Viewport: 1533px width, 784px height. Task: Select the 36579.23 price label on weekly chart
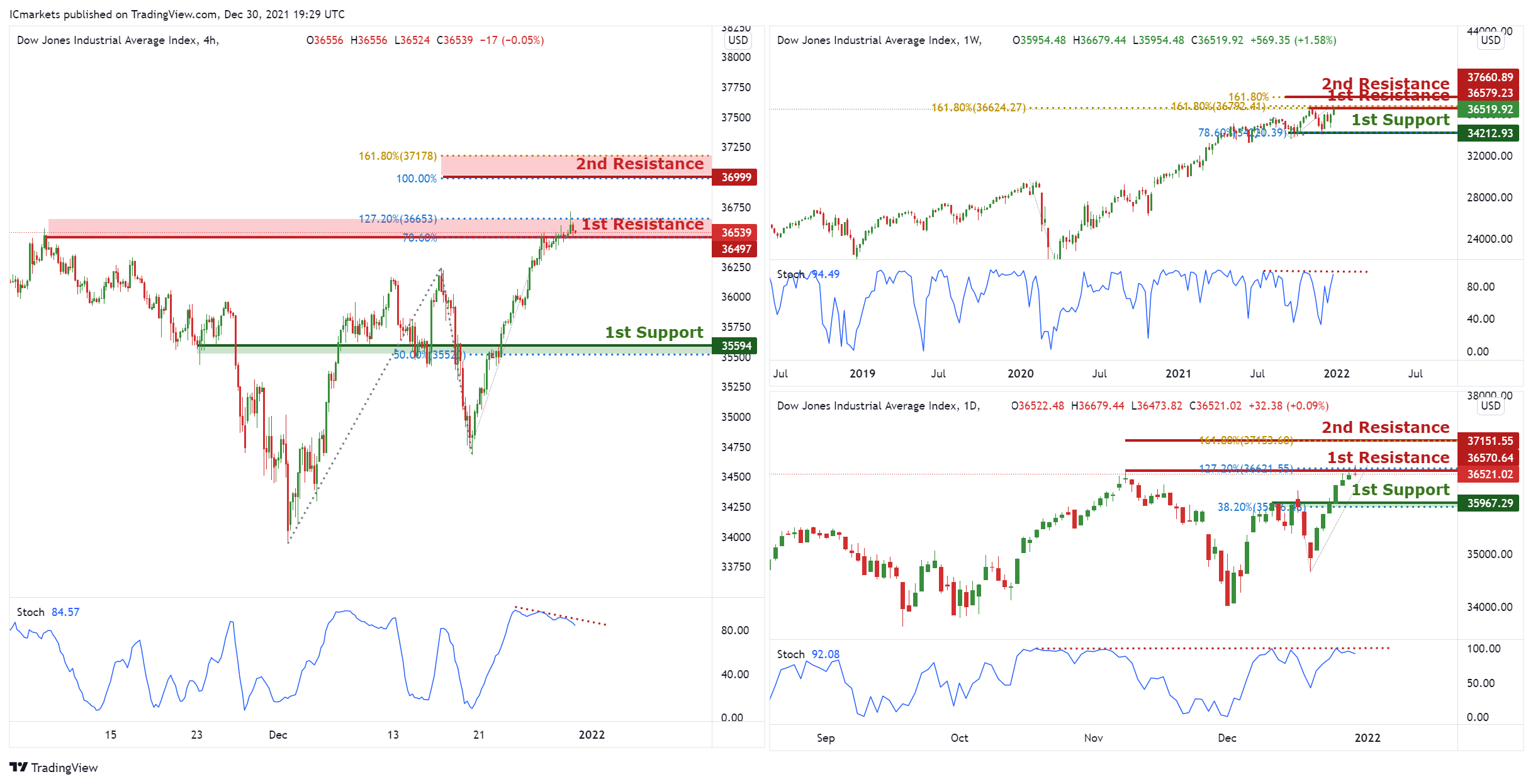pyautogui.click(x=1490, y=93)
